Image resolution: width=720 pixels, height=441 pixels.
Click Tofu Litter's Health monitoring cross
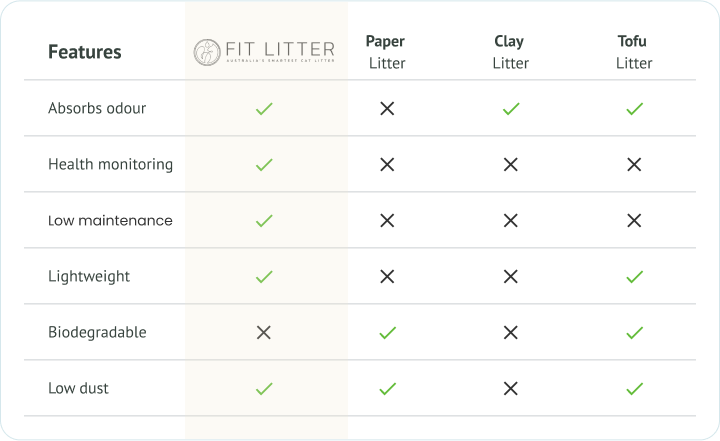[x=634, y=164]
